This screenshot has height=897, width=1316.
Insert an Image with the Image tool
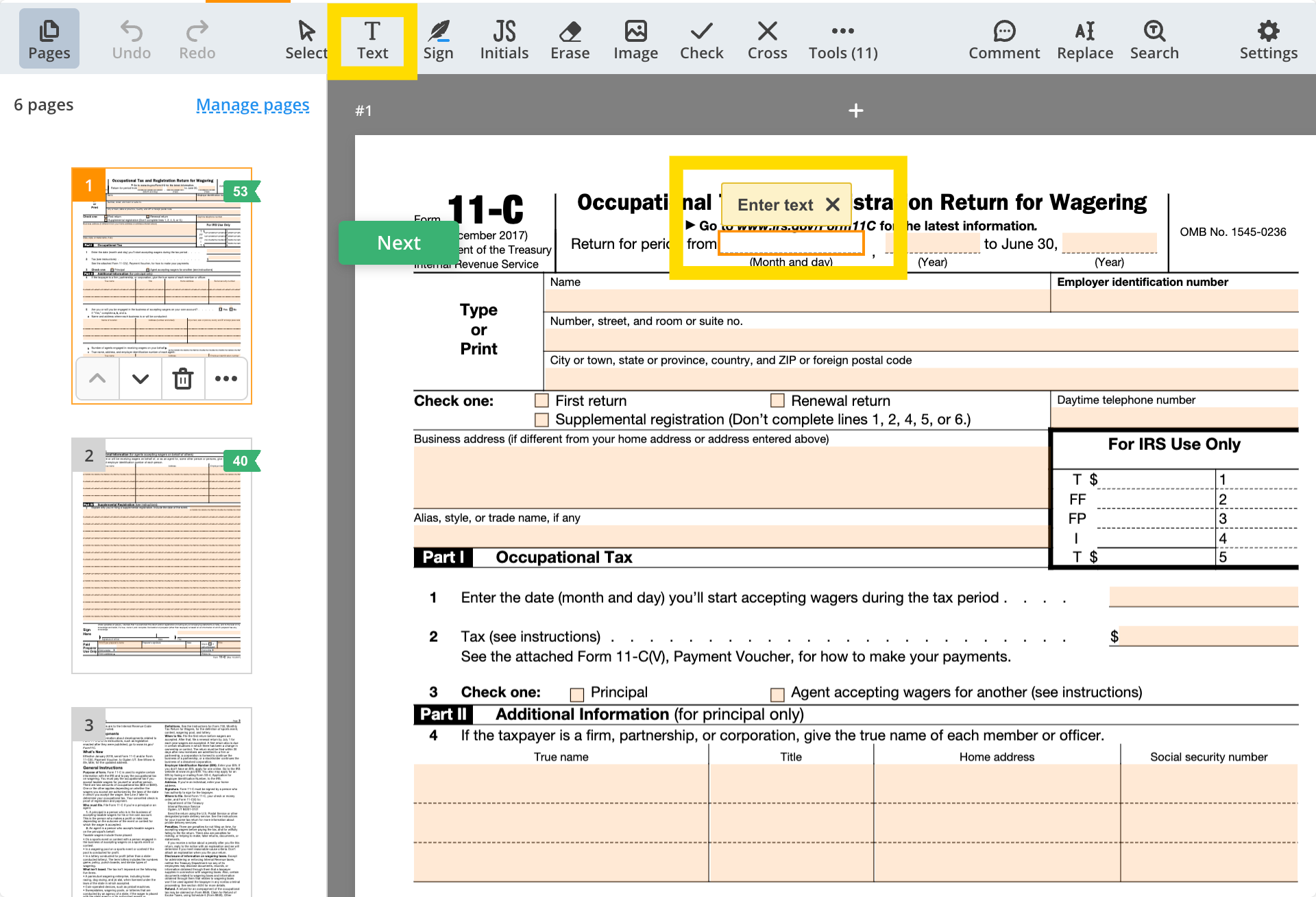click(635, 38)
